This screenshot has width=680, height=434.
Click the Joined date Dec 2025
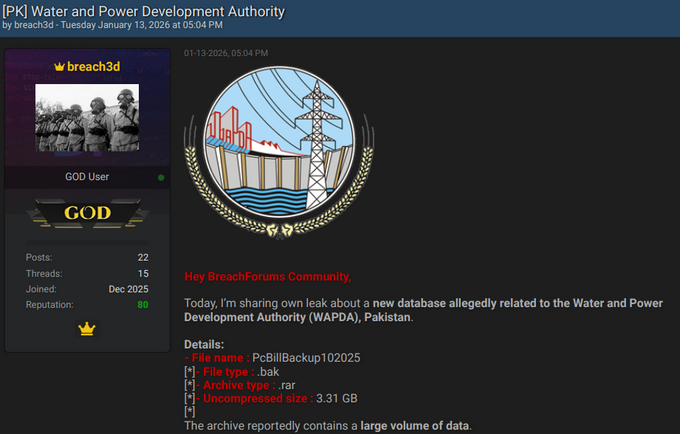pos(128,289)
